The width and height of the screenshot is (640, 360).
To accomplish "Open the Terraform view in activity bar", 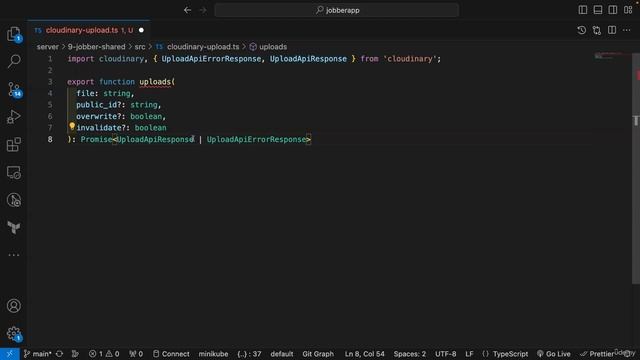I will (x=14, y=227).
